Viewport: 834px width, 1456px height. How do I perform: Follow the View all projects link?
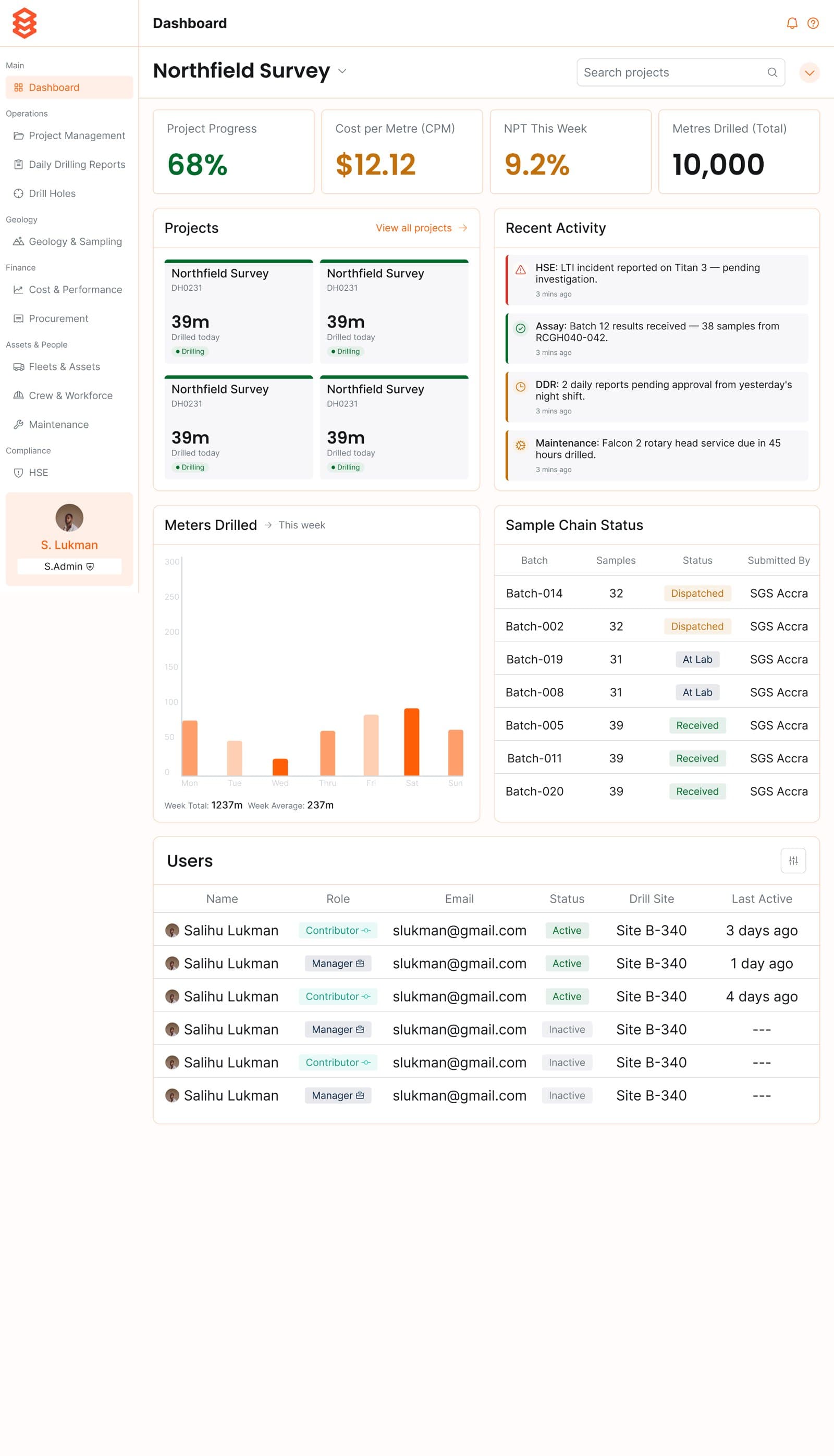422,228
